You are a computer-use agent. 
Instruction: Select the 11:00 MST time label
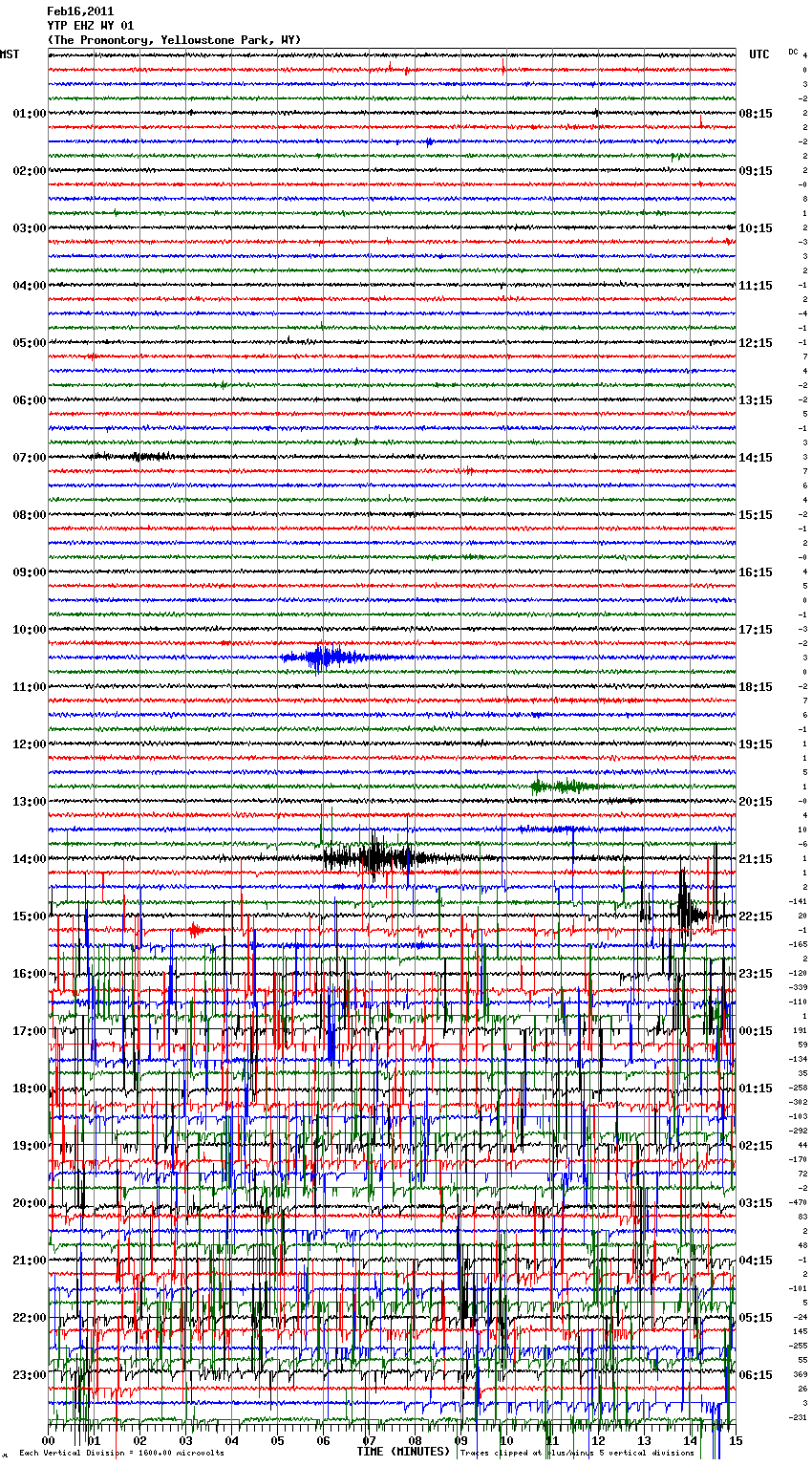point(30,687)
